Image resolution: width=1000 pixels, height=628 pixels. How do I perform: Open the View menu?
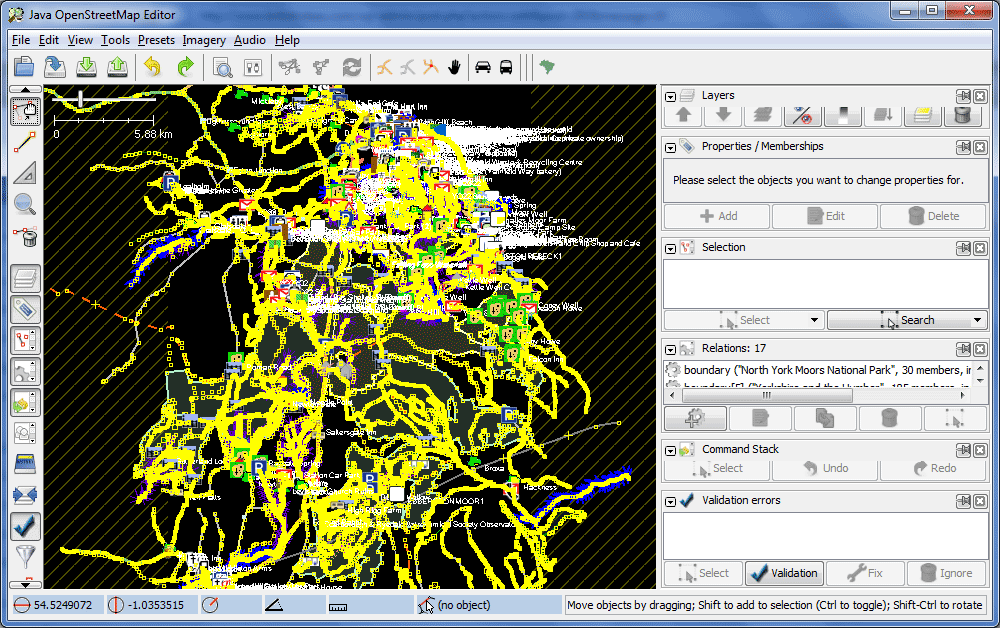pyautogui.click(x=80, y=40)
